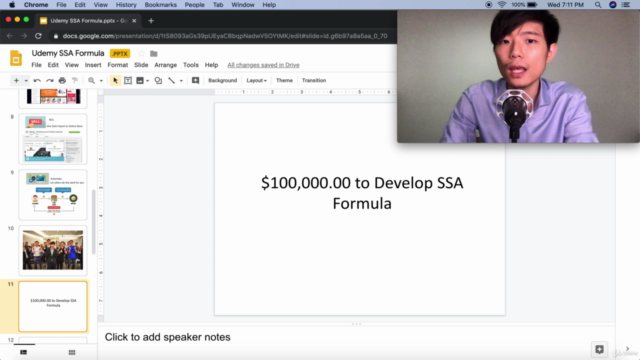Select slide 9 thumbnail

pyautogui.click(x=53, y=195)
